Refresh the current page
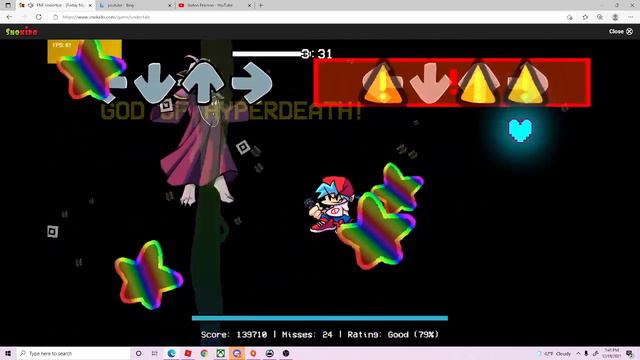 [x=38, y=17]
